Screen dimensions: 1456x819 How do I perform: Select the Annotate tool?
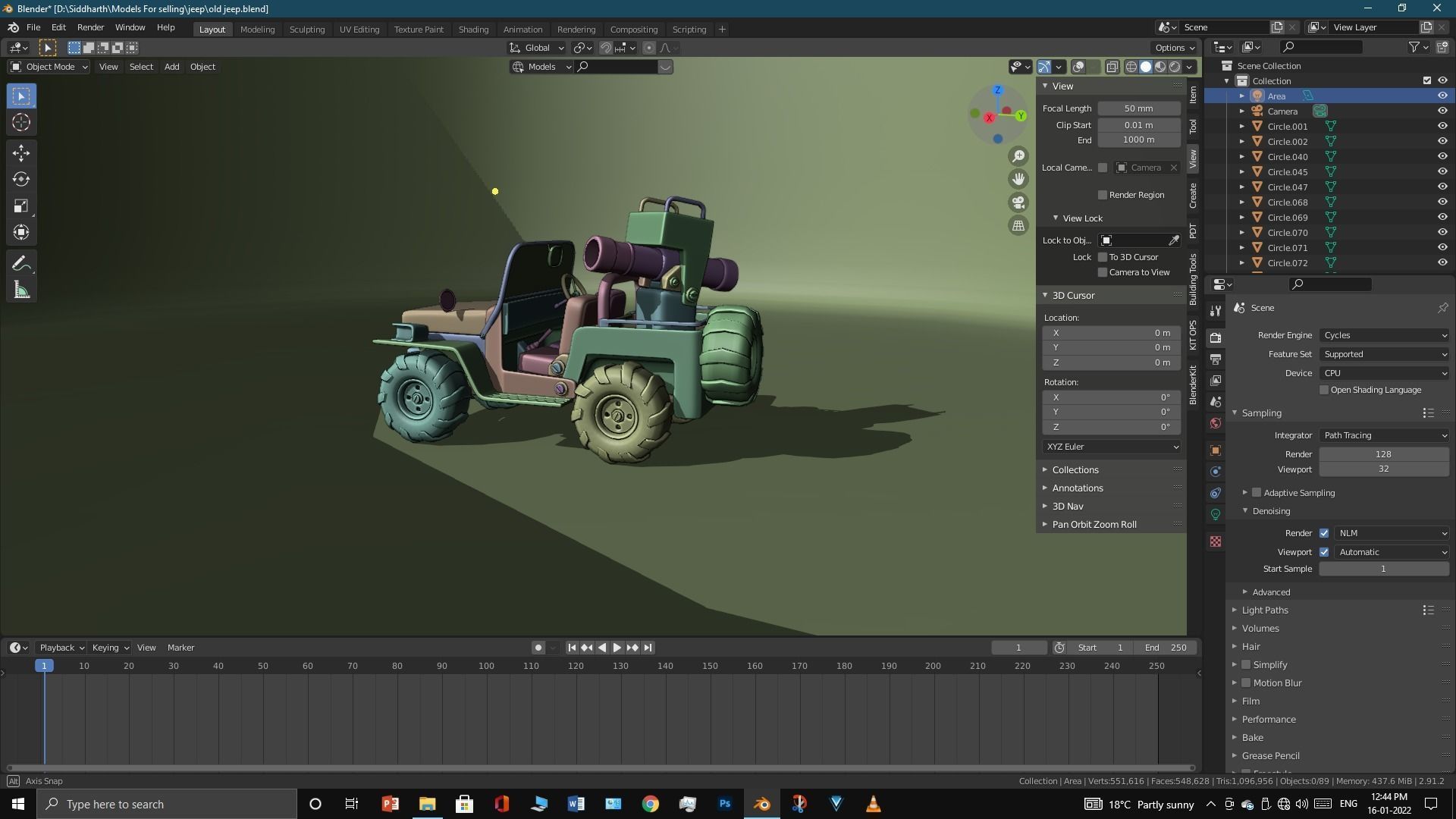(21, 263)
